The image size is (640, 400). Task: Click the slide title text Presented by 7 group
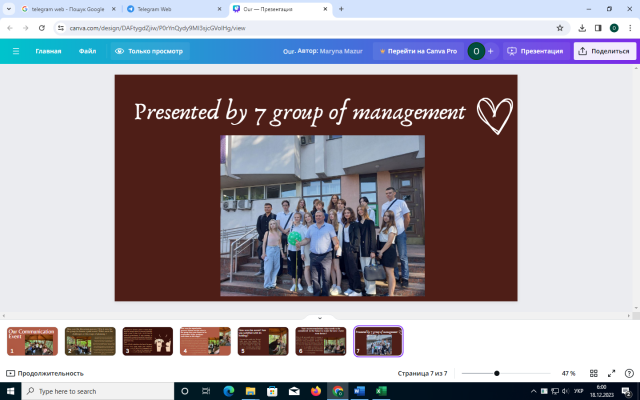[300, 111]
